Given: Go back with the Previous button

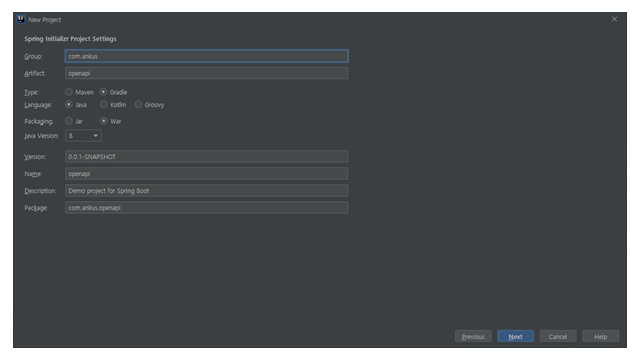Looking at the screenshot, I should 473,336.
